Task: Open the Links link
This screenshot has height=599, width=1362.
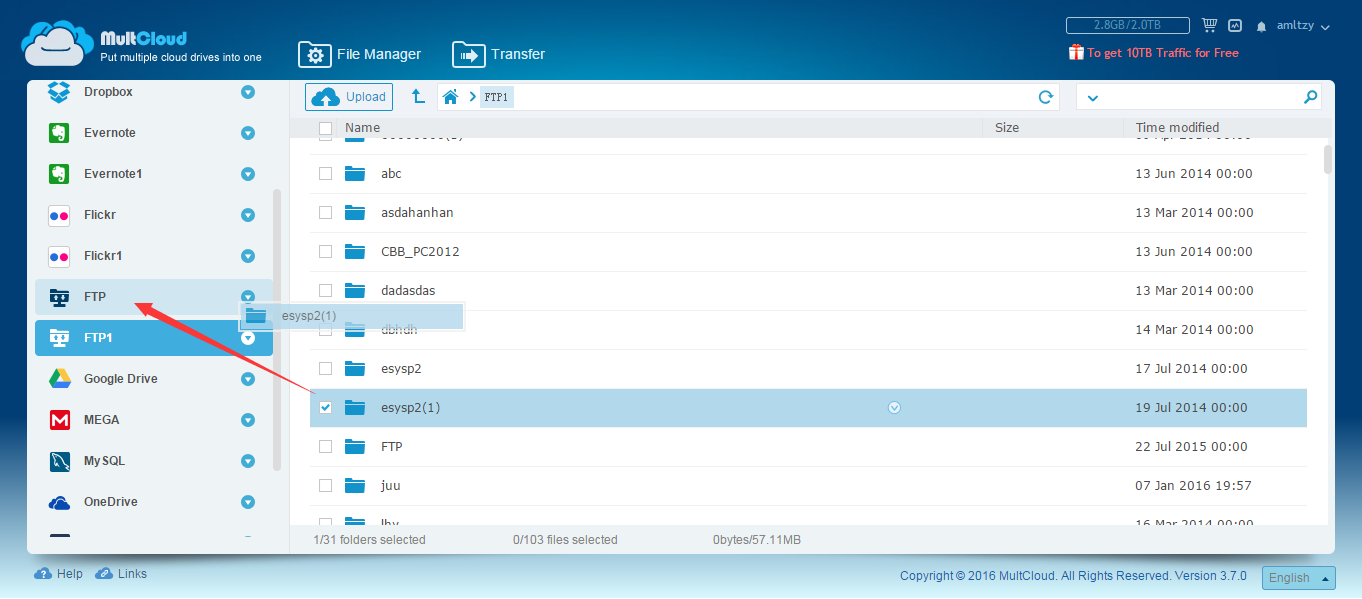Action: pos(132,574)
